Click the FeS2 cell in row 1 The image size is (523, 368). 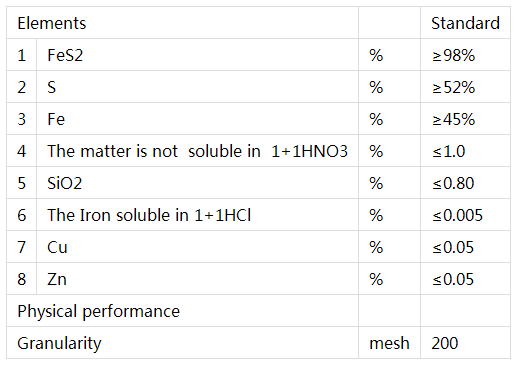[197, 55]
